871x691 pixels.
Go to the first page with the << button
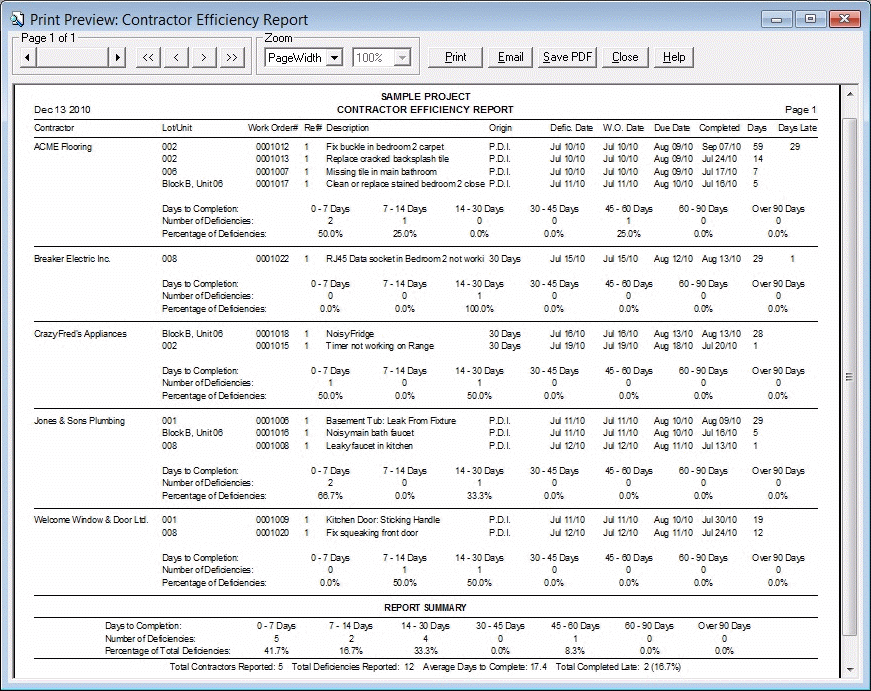(148, 57)
